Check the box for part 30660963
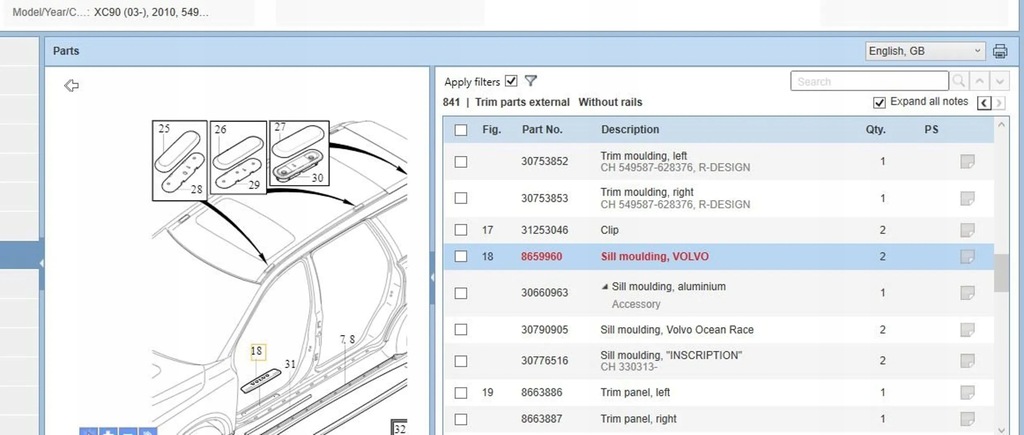The height and width of the screenshot is (435, 1024). pos(461,293)
